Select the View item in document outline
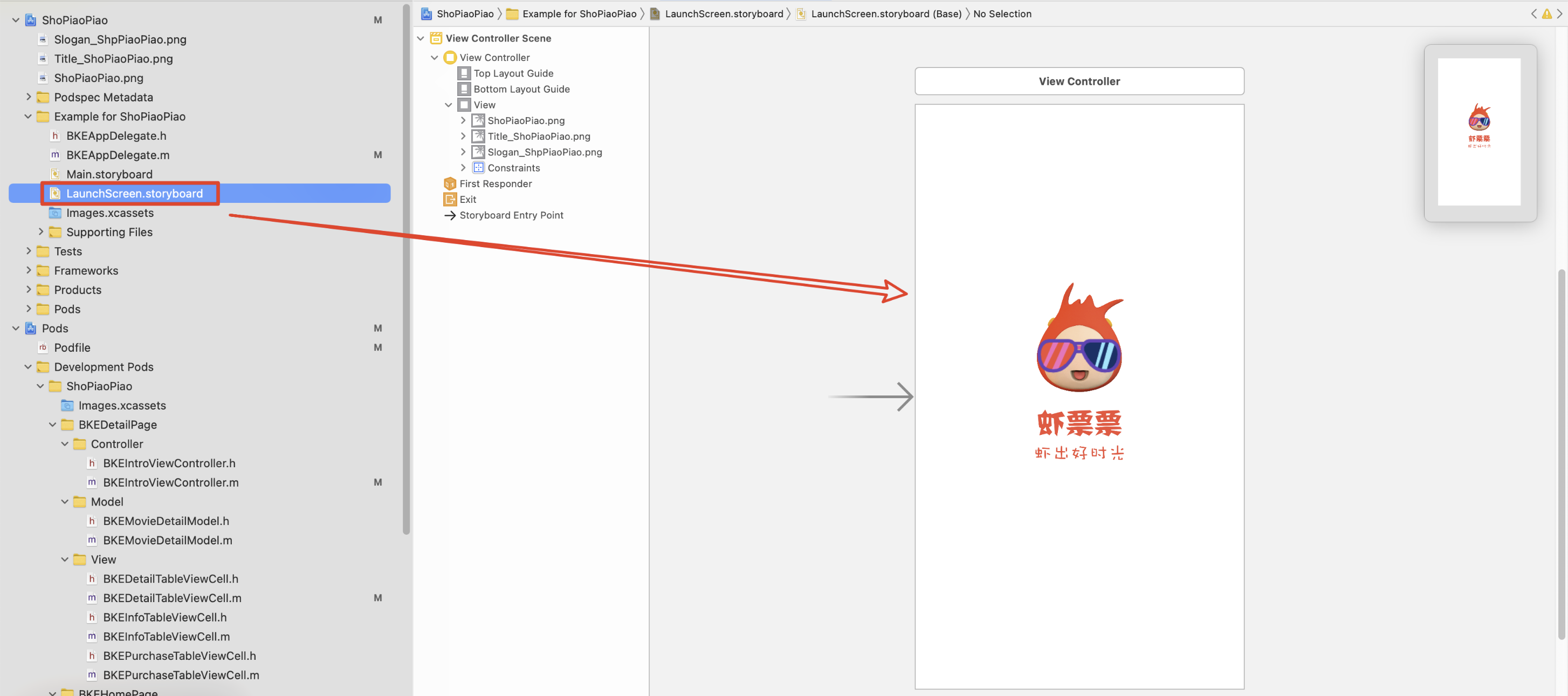 485,105
